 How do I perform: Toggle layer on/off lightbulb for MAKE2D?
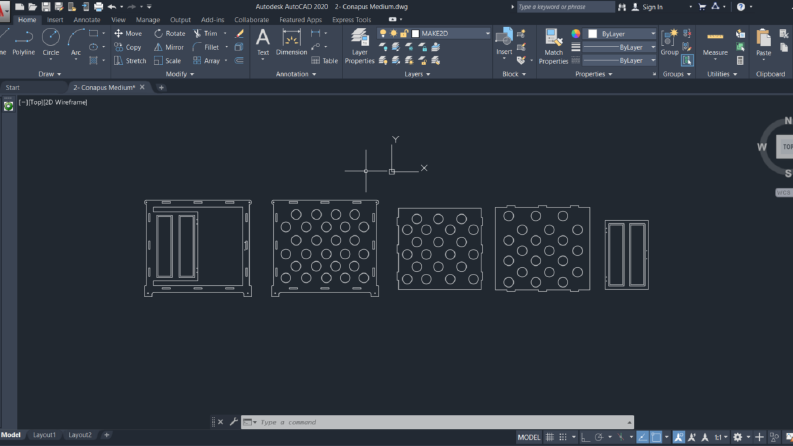click(x=383, y=33)
